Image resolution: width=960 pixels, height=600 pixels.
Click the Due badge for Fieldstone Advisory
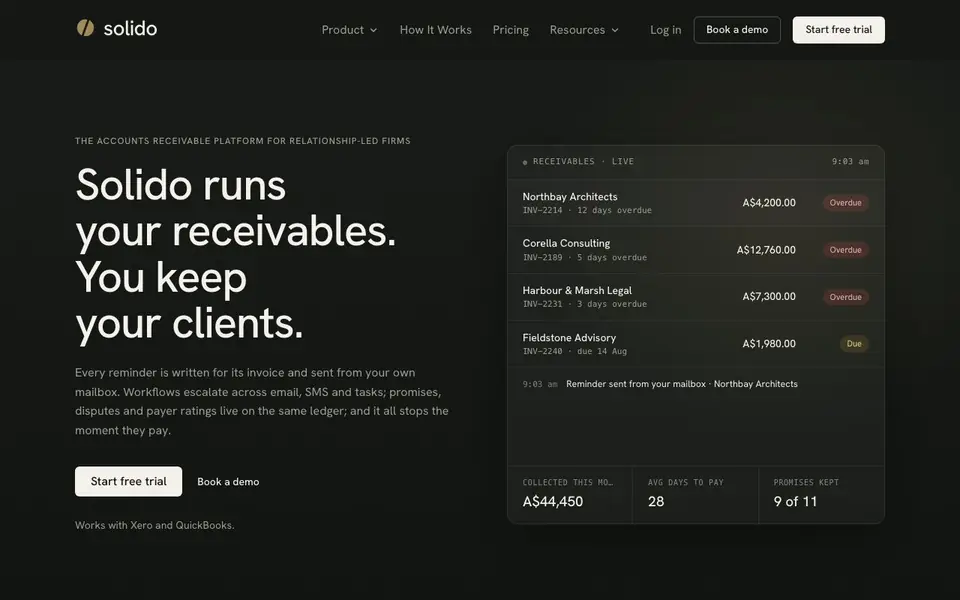854,343
